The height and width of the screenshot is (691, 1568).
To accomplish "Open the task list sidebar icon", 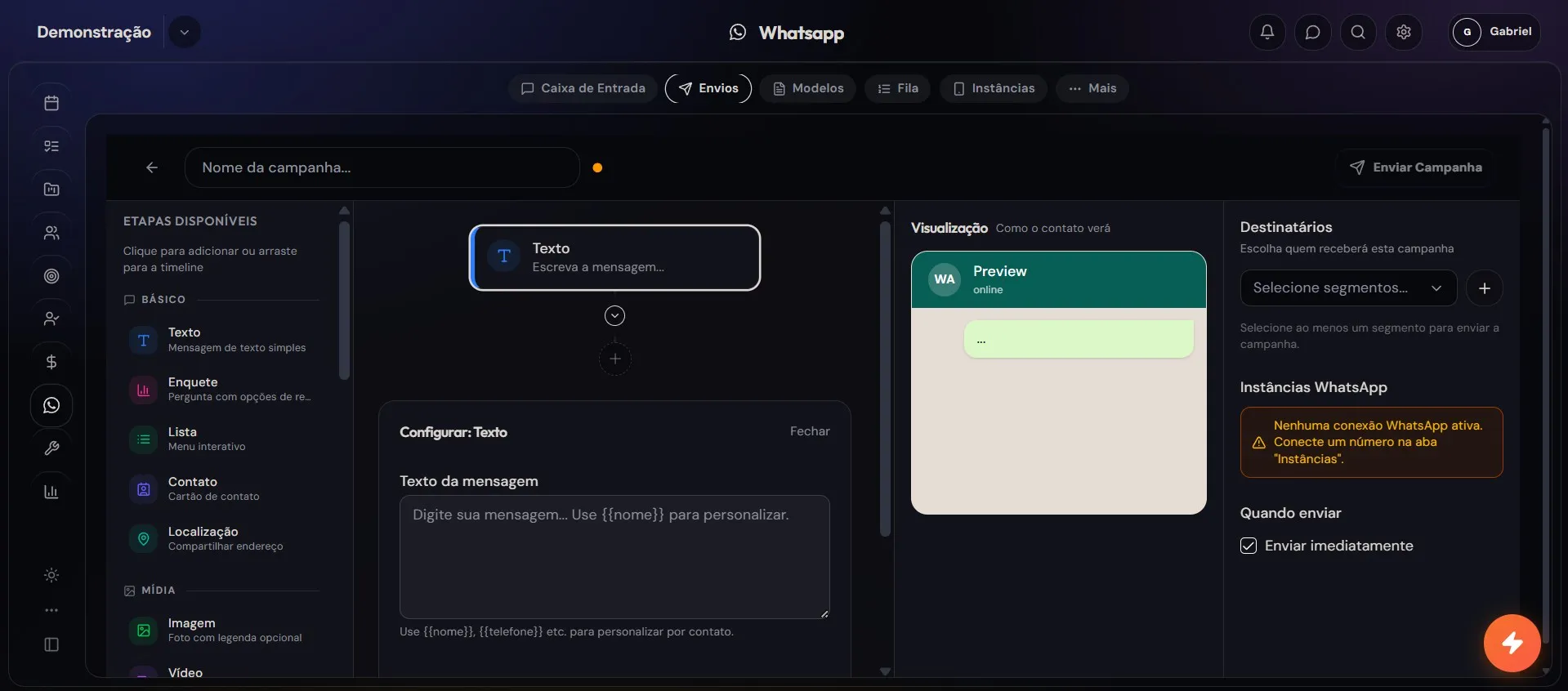I will click(x=51, y=146).
